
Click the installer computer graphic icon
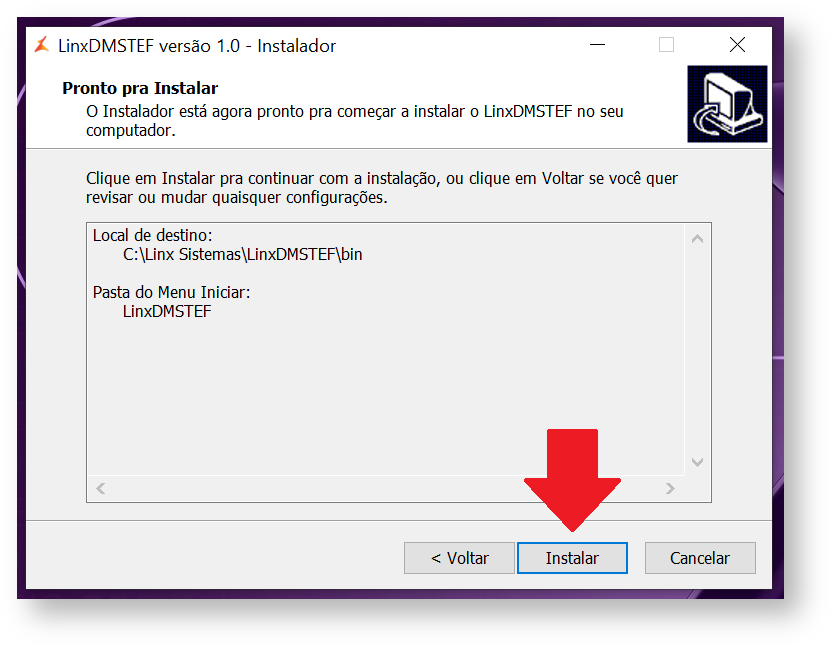pyautogui.click(x=727, y=103)
